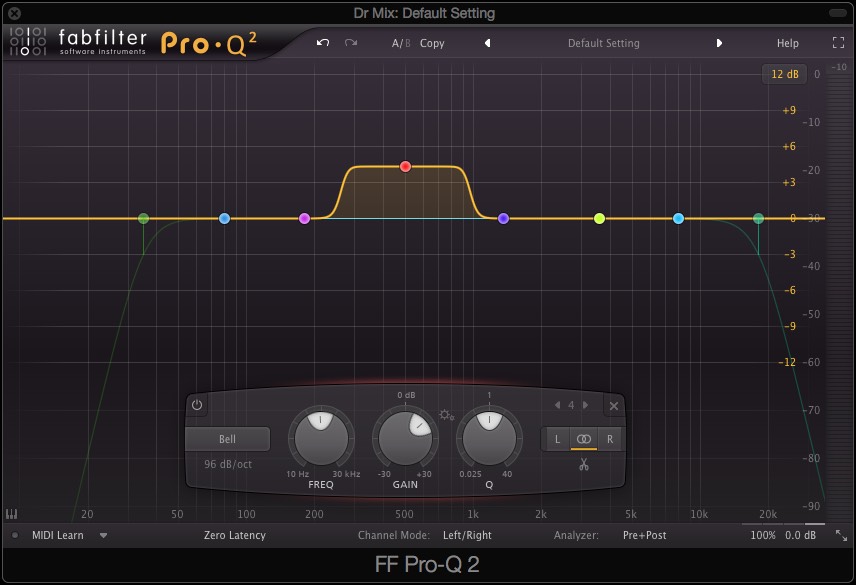Image resolution: width=856 pixels, height=585 pixels.
Task: Click the band number 4 label
Action: [571, 405]
